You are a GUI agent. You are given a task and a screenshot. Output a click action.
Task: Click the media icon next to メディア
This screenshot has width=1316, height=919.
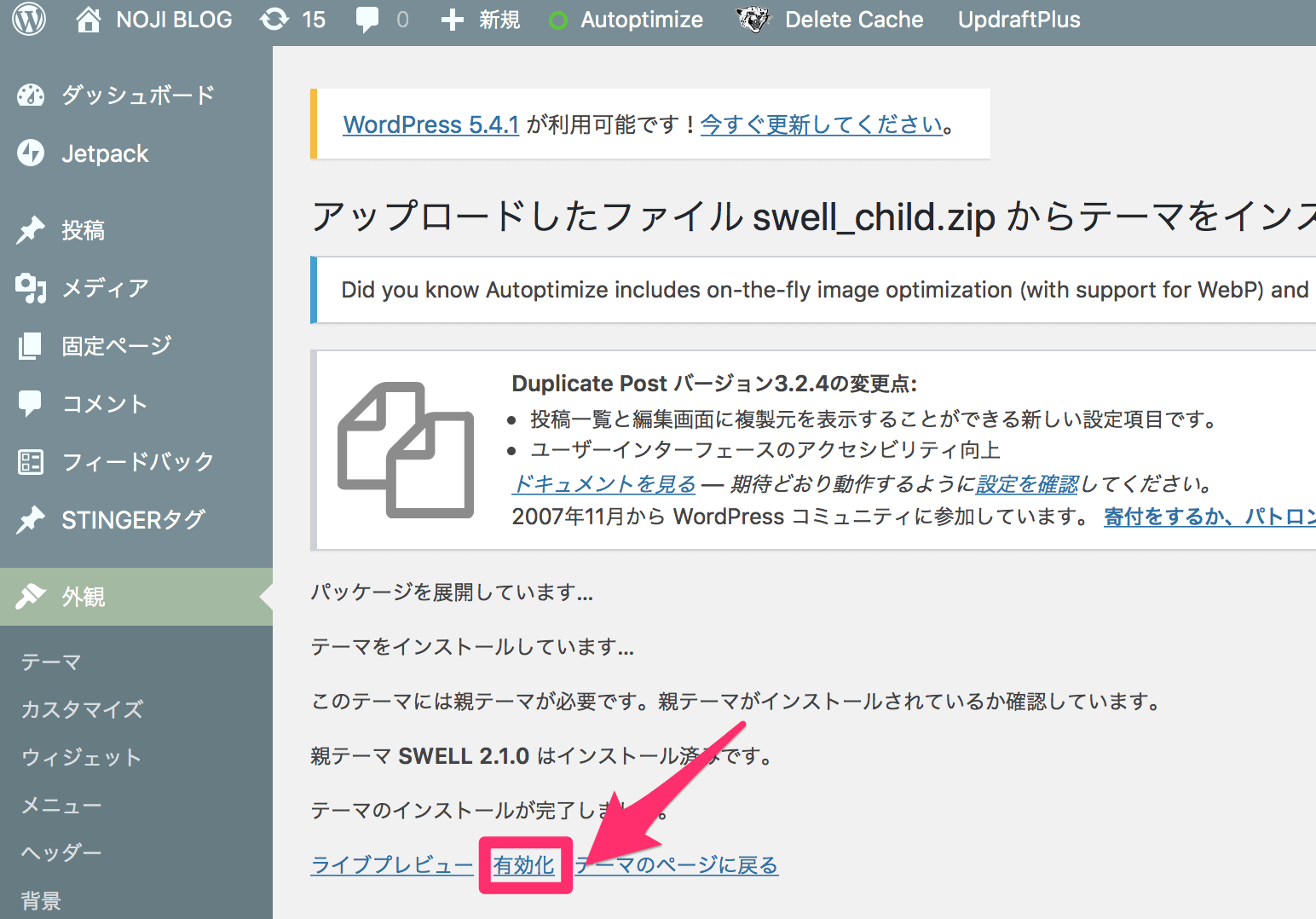[31, 288]
